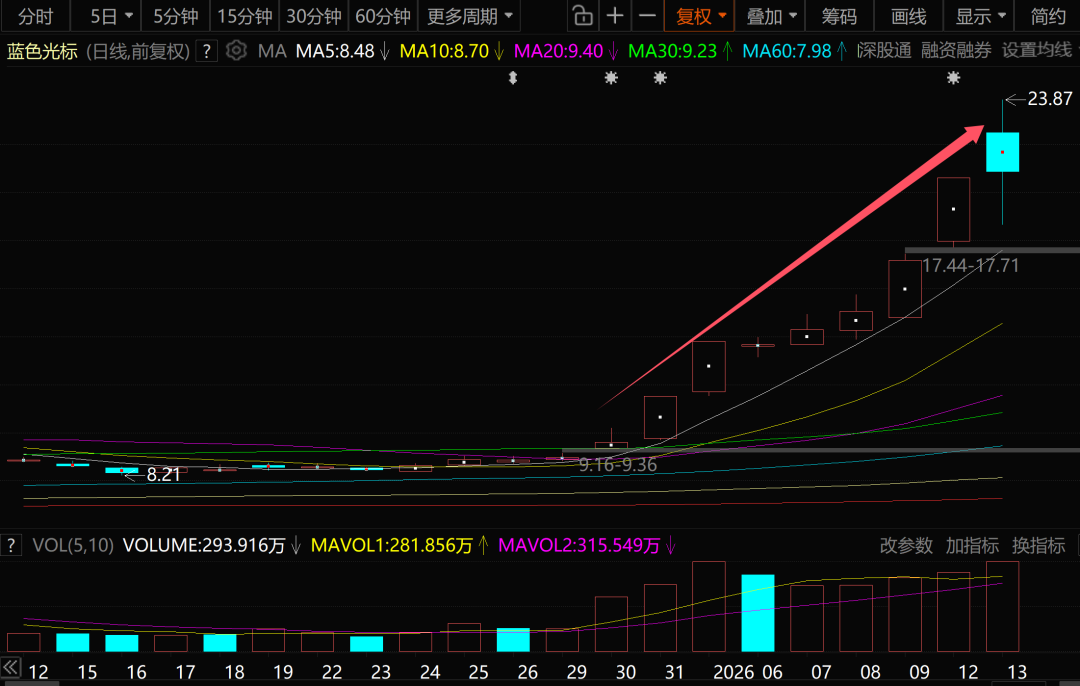The width and height of the screenshot is (1080, 686).
Task: Open MA settings gear icon
Action: coord(236,51)
